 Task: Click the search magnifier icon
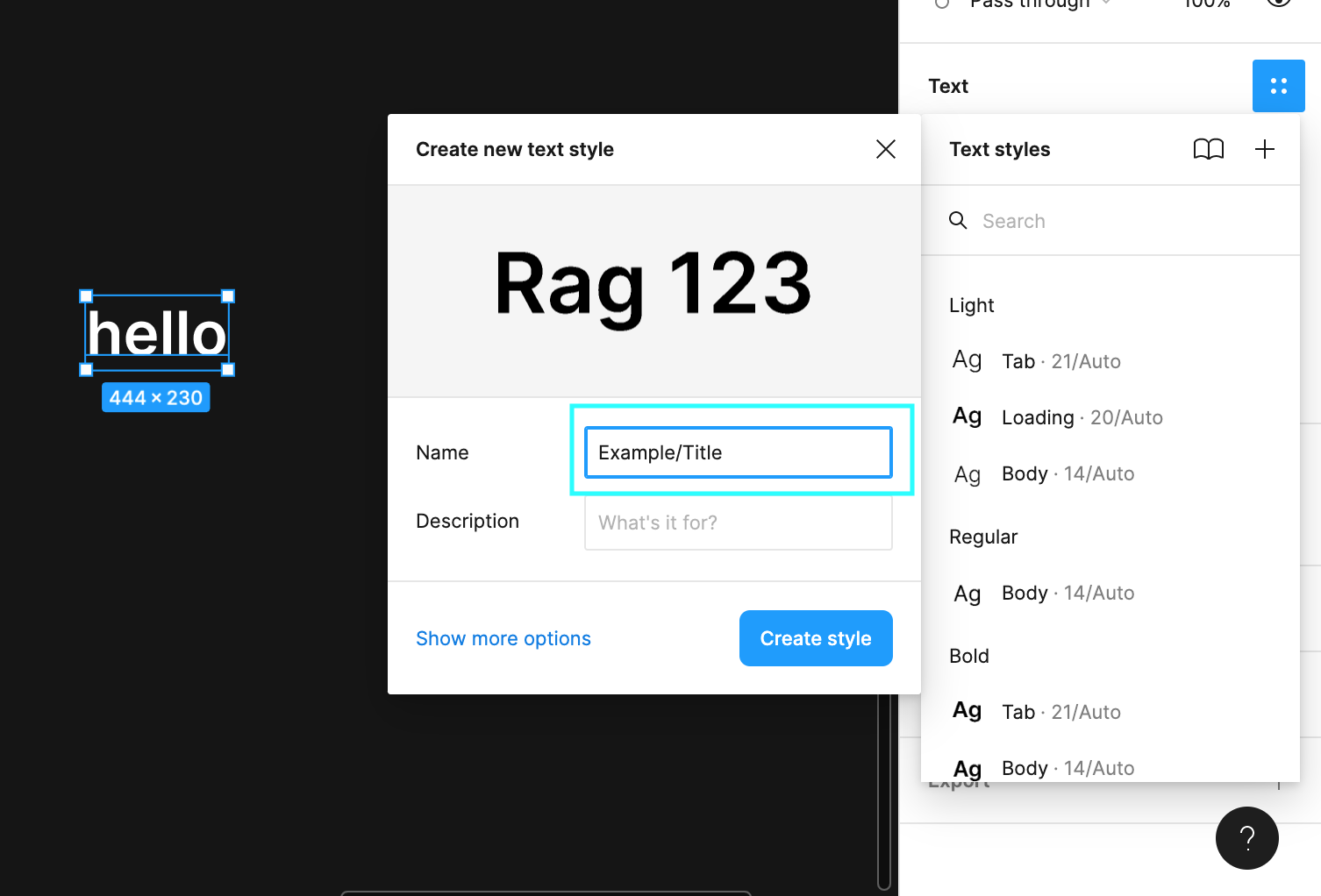point(958,220)
